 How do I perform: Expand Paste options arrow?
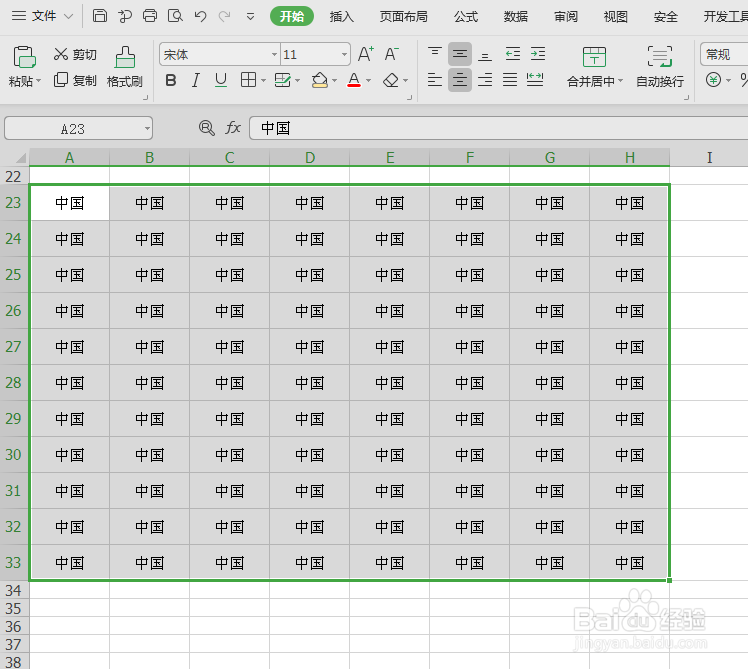click(x=39, y=81)
